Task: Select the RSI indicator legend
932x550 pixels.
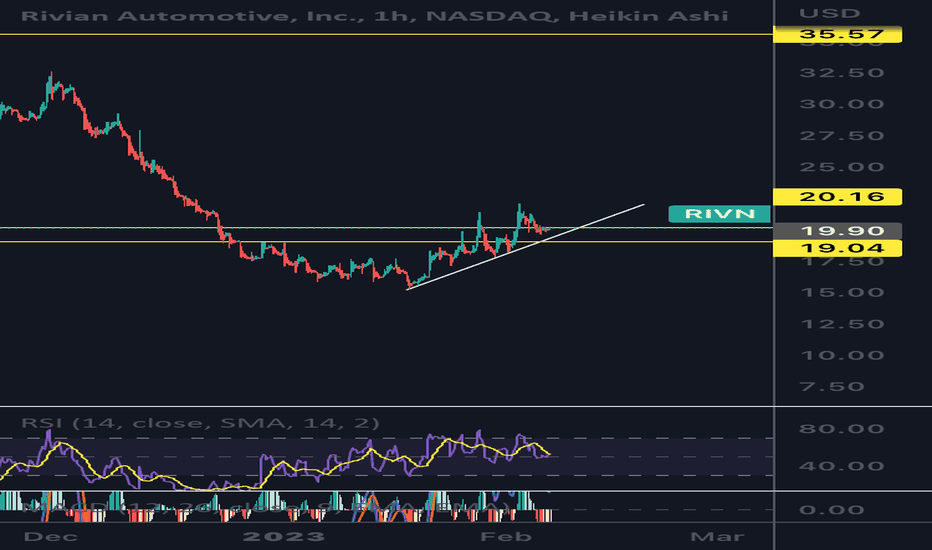Action: 200,423
